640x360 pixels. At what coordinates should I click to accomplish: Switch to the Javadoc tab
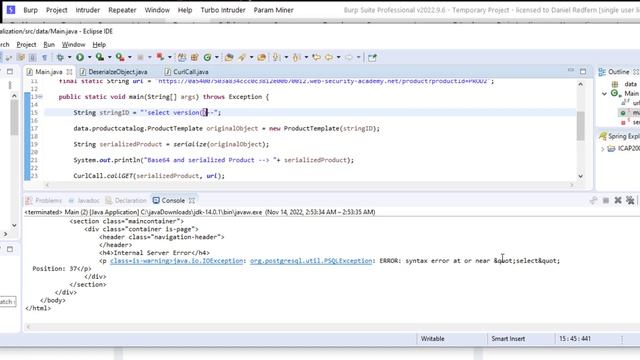click(x=84, y=200)
